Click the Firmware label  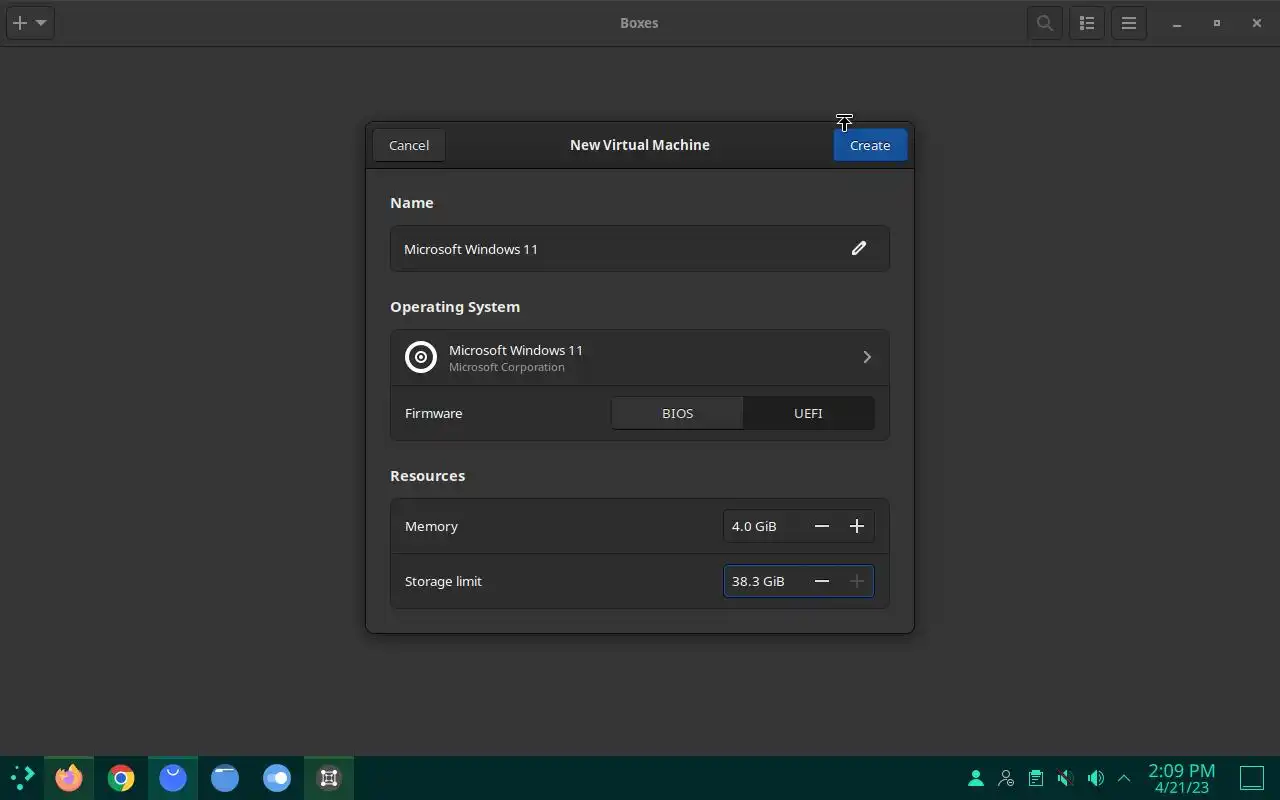click(434, 413)
